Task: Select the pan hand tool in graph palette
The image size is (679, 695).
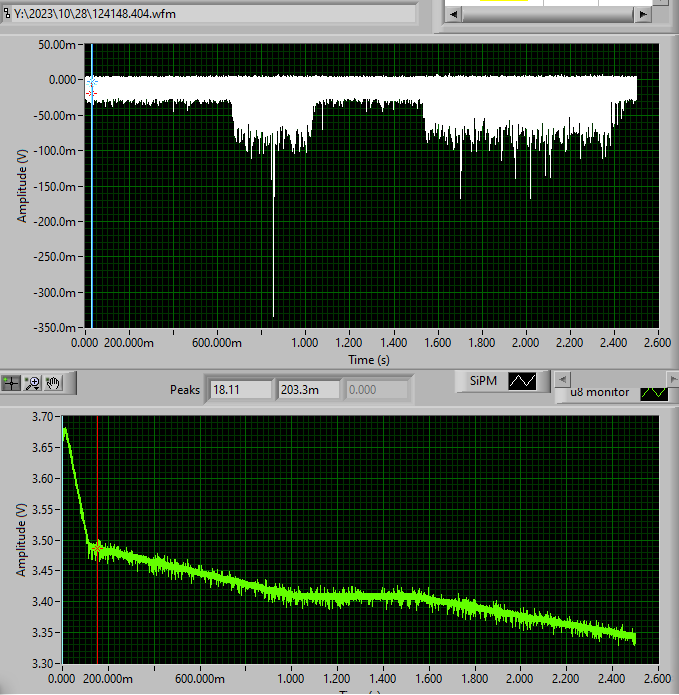Action: coord(53,383)
